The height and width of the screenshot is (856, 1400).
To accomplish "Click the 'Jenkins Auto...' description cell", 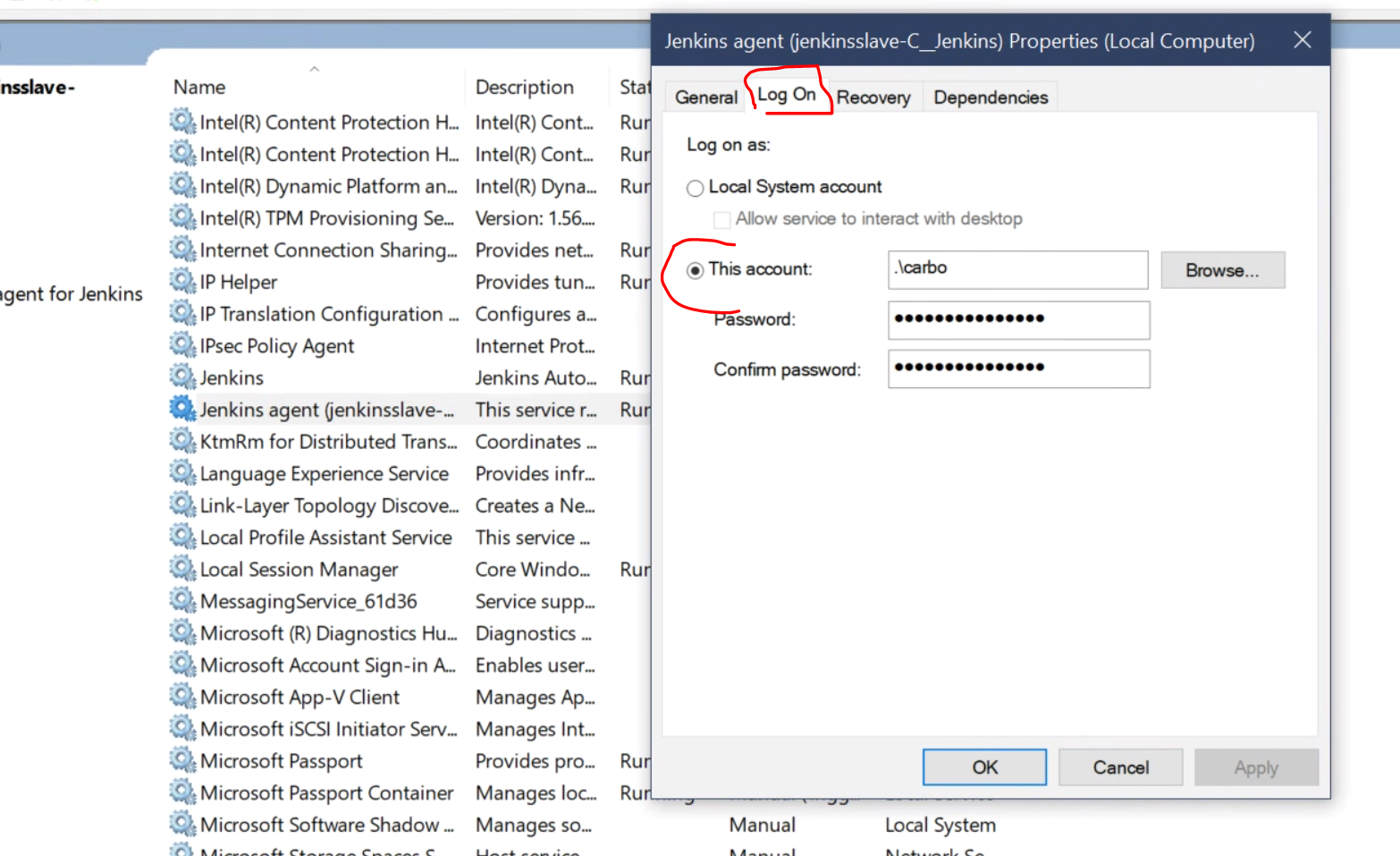I will [x=536, y=377].
